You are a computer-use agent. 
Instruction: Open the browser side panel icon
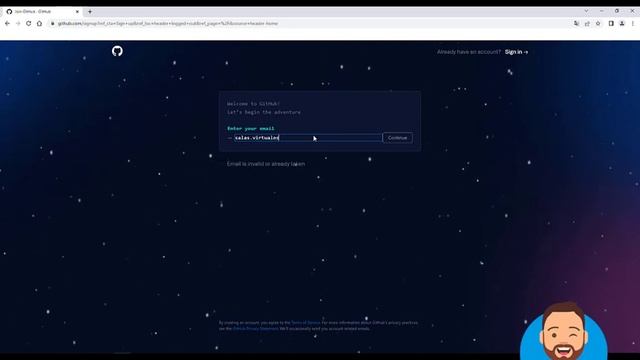click(611, 24)
